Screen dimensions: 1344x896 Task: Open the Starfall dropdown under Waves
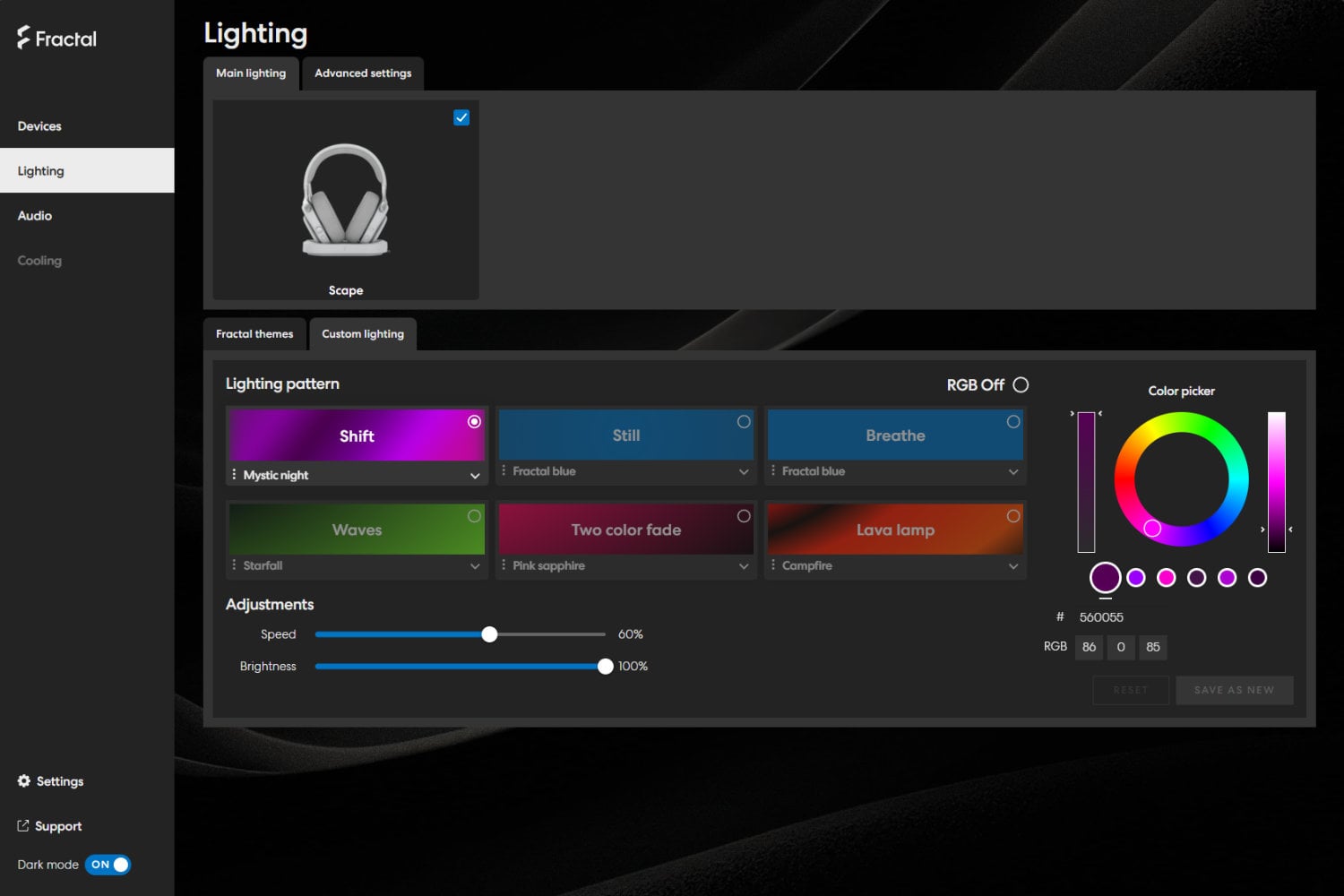[475, 565]
